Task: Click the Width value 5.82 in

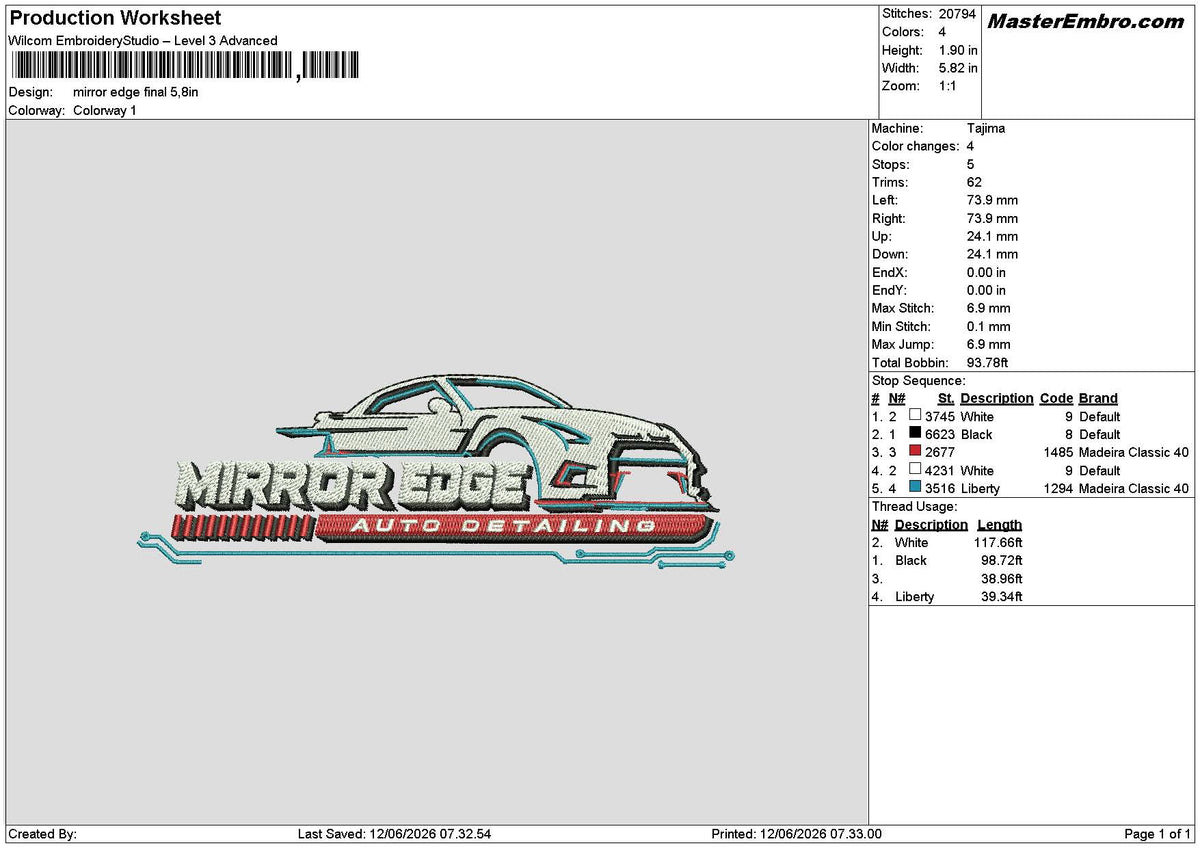Action: coord(958,68)
